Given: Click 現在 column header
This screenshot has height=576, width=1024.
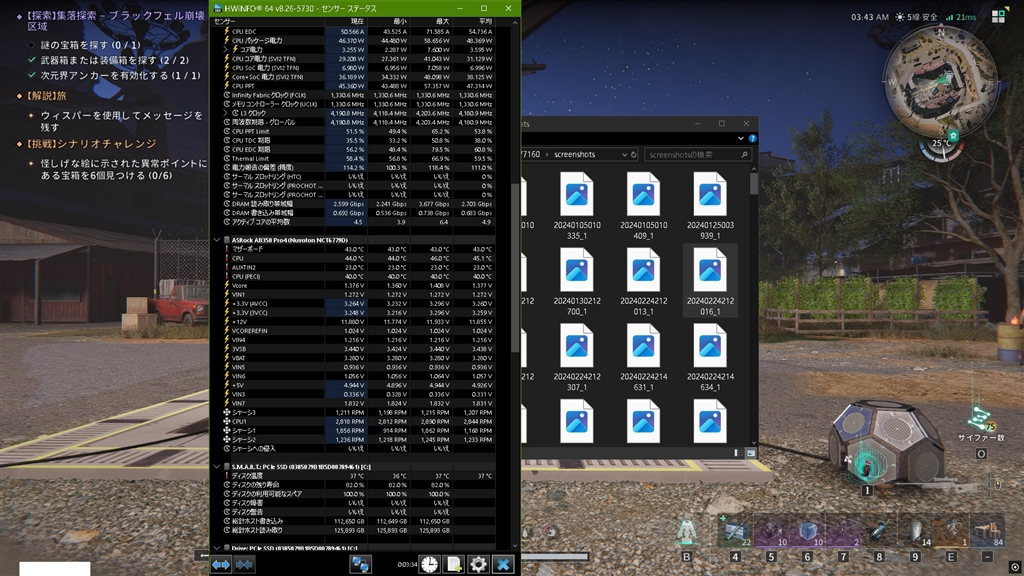Looking at the screenshot, I should [x=345, y=22].
